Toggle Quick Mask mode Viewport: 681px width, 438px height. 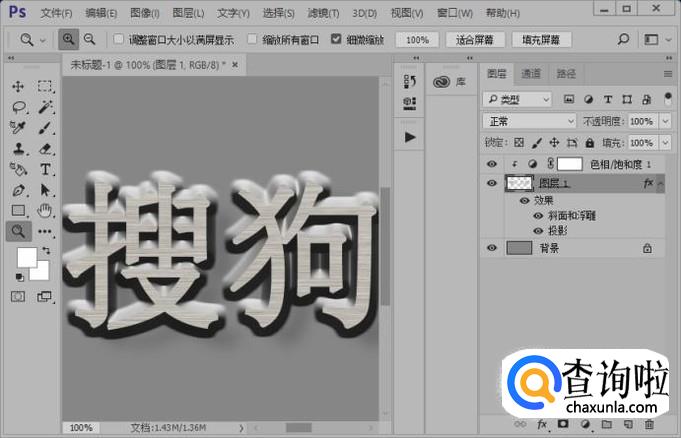tap(18, 297)
